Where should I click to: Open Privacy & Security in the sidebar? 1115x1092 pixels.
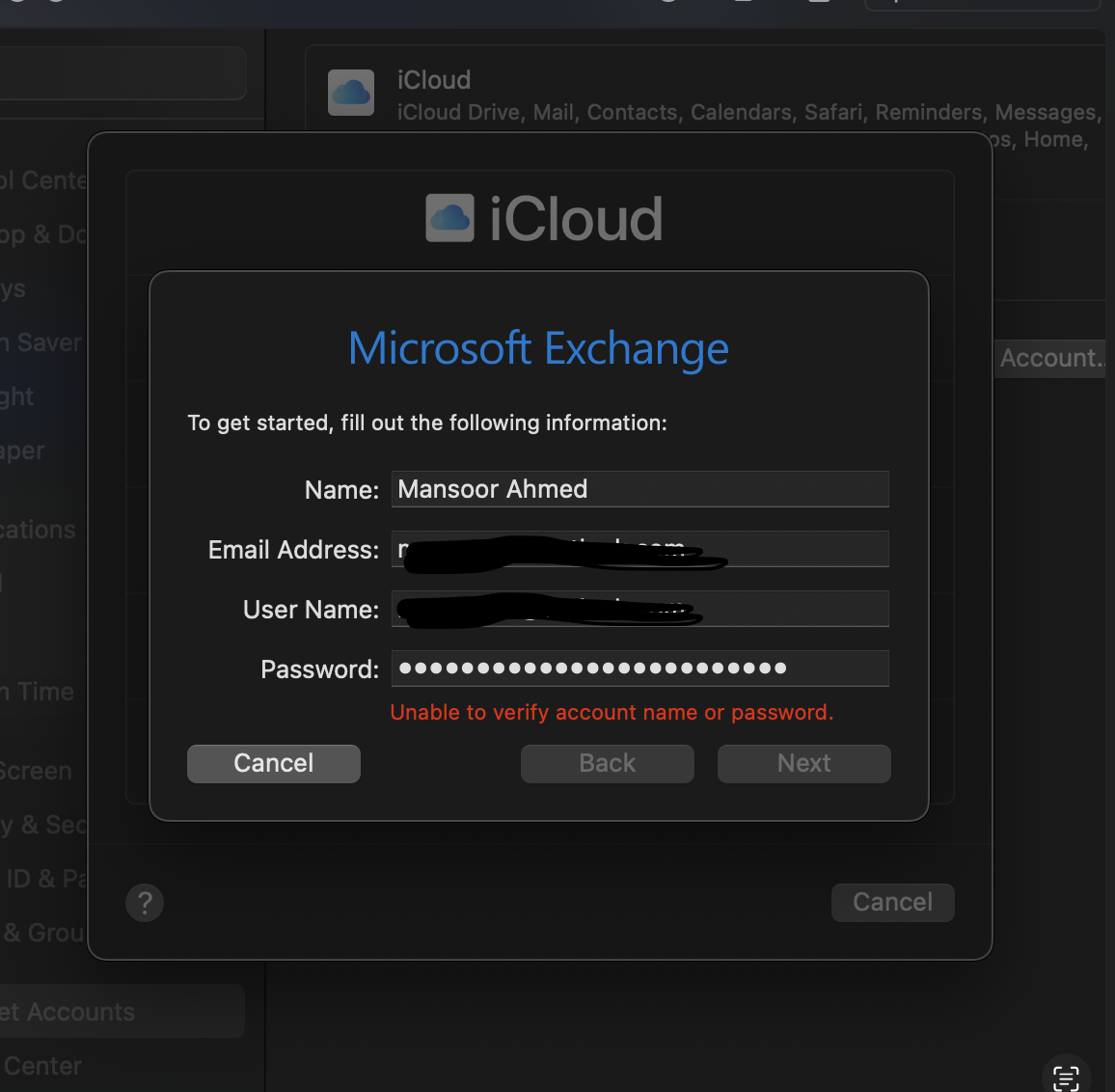[x=42, y=825]
